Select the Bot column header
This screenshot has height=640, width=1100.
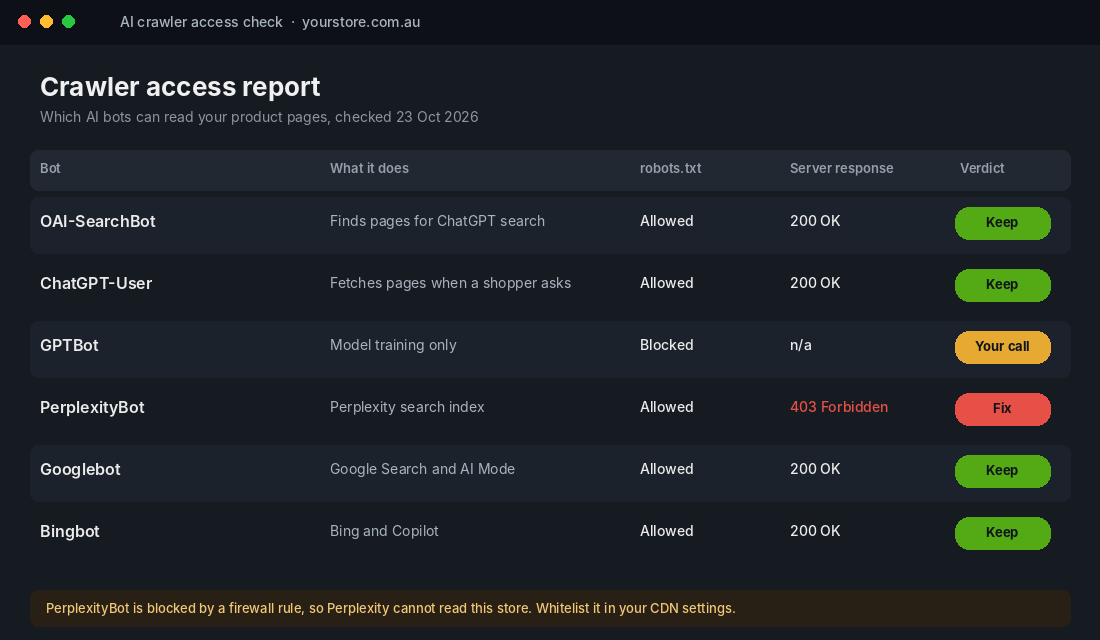(50, 168)
